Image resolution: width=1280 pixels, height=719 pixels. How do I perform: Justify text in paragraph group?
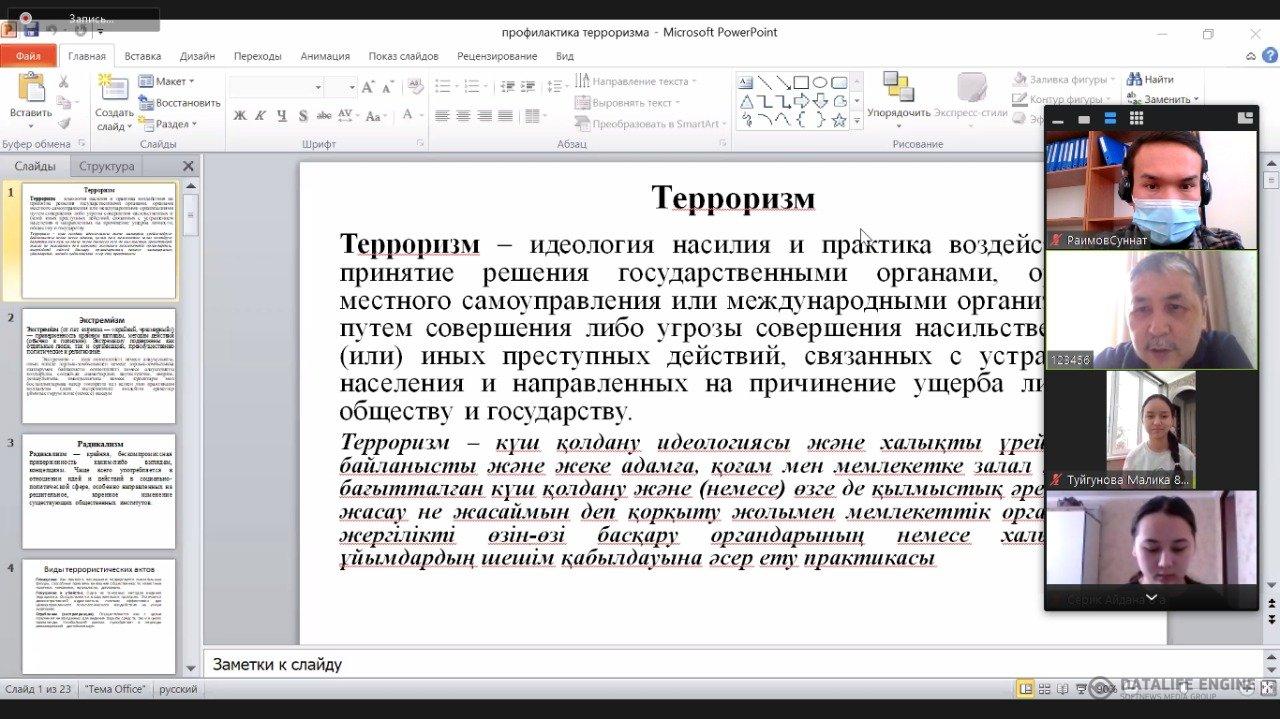(x=505, y=116)
